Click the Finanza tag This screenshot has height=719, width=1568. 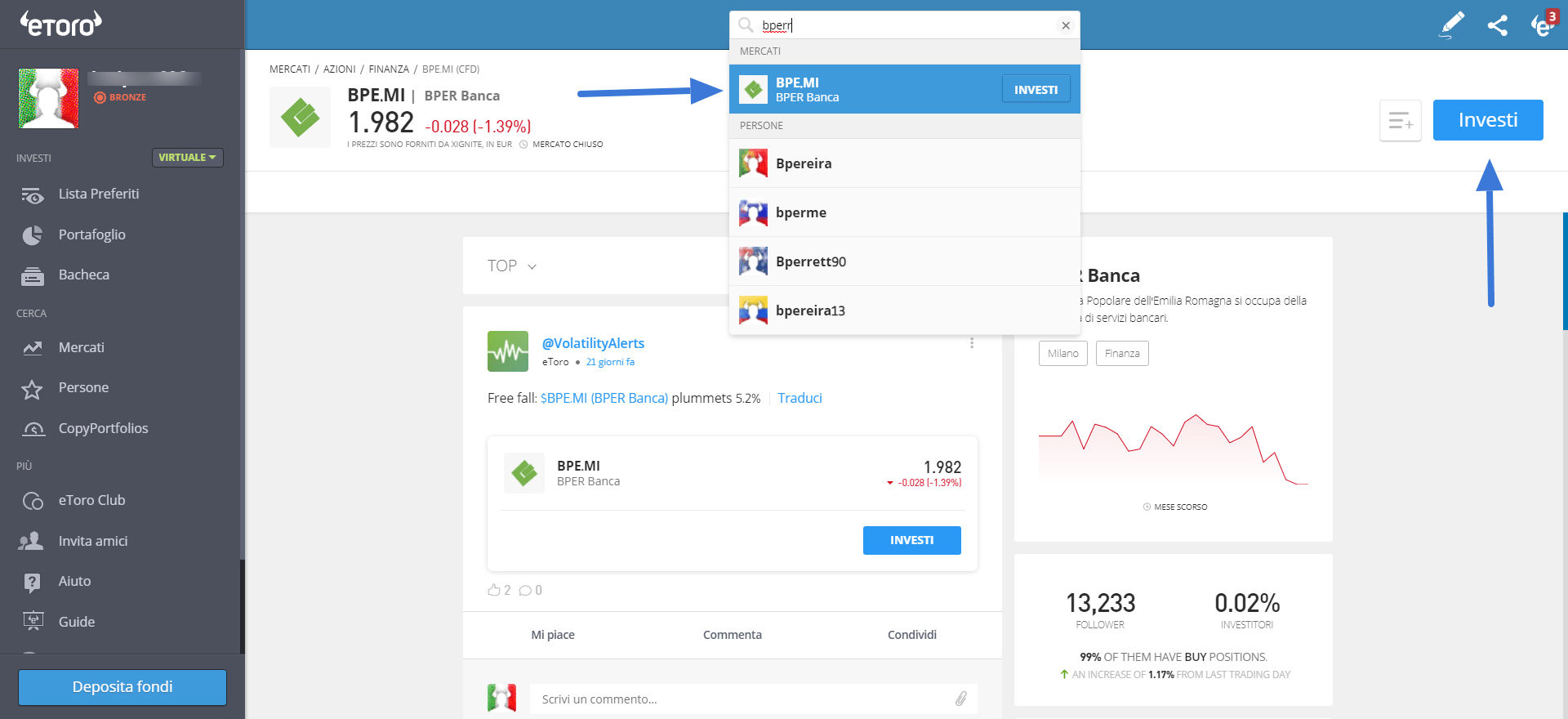pyautogui.click(x=1122, y=354)
